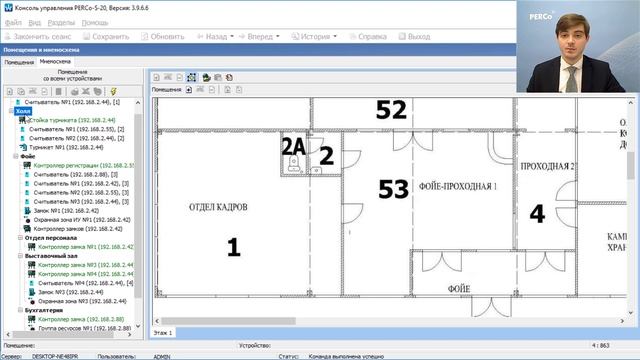Image resolution: width=640 pixels, height=360 pixels.
Task: Click the gray database icon in mnemonic toolbar
Action: tap(218, 77)
